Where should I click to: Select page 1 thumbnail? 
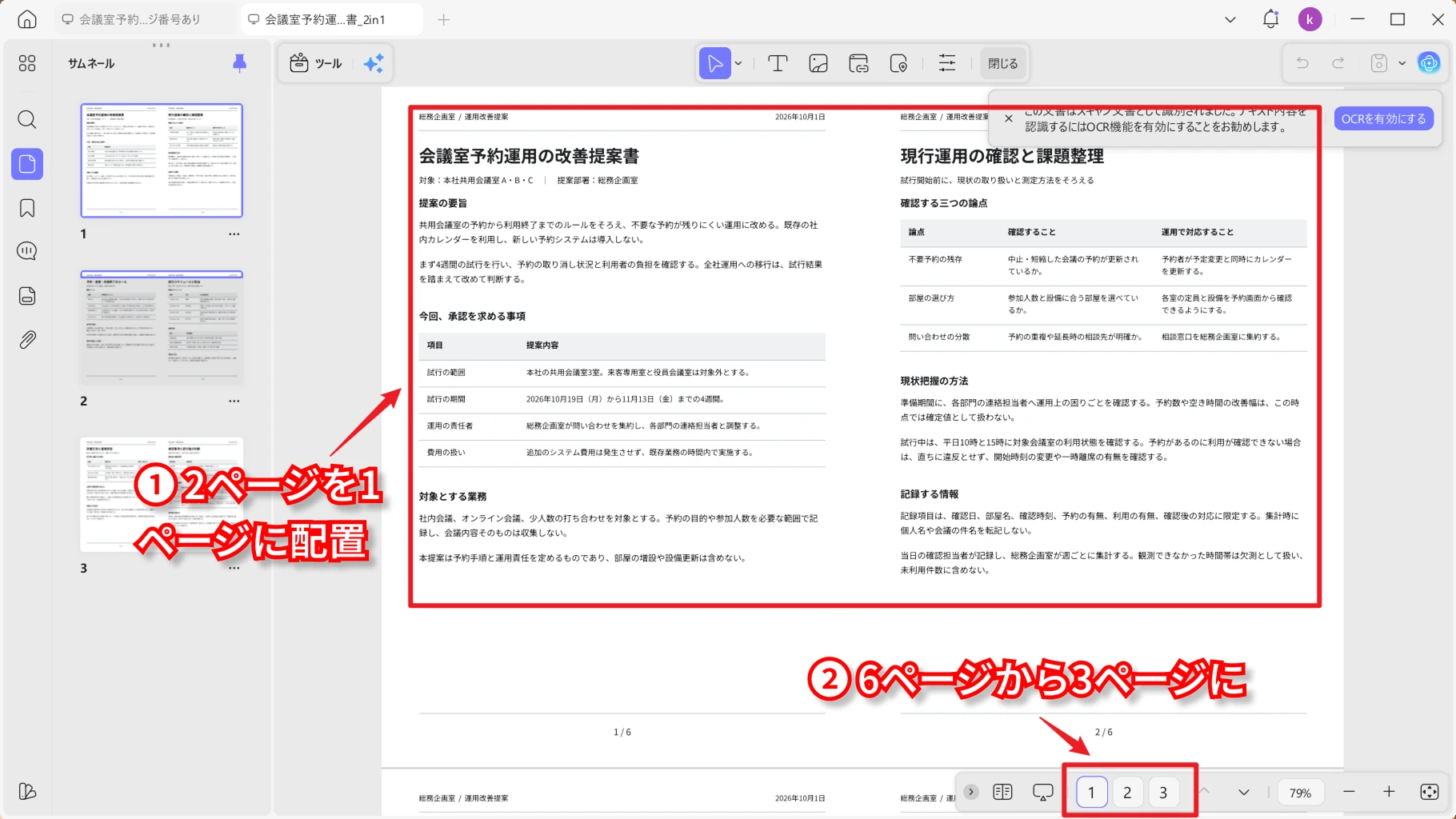click(x=162, y=160)
